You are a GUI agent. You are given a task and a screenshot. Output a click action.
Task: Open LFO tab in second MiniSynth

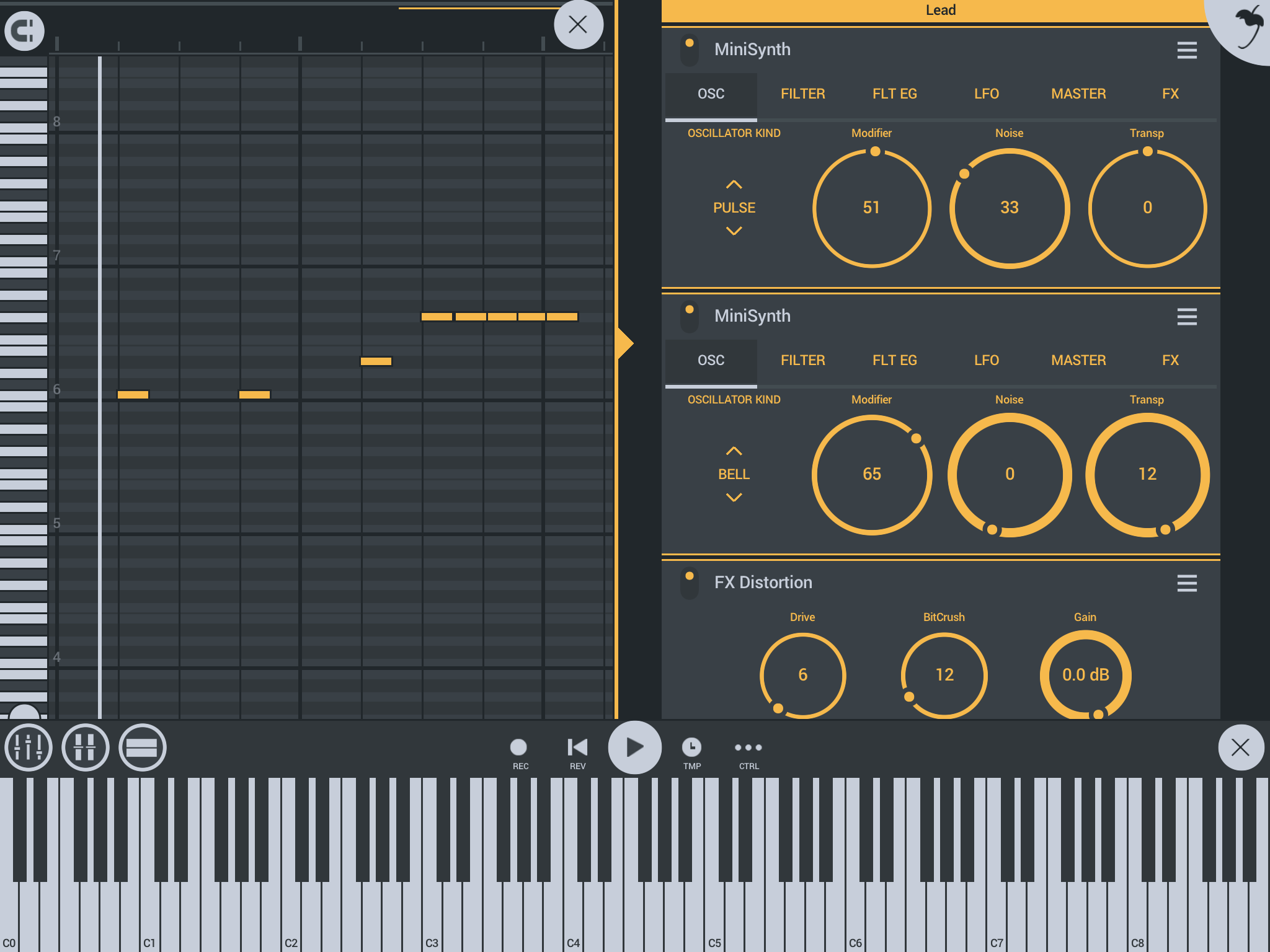tap(986, 361)
